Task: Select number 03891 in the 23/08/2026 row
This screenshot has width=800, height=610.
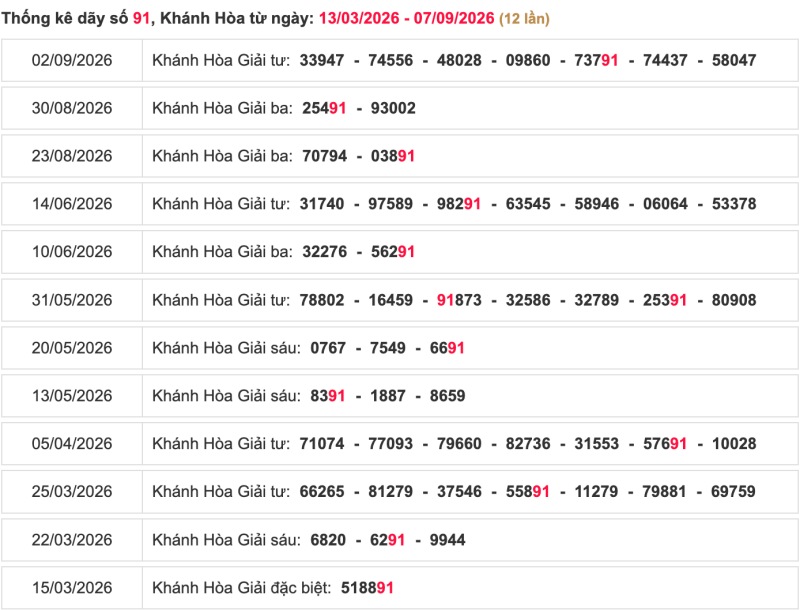Action: click(392, 156)
